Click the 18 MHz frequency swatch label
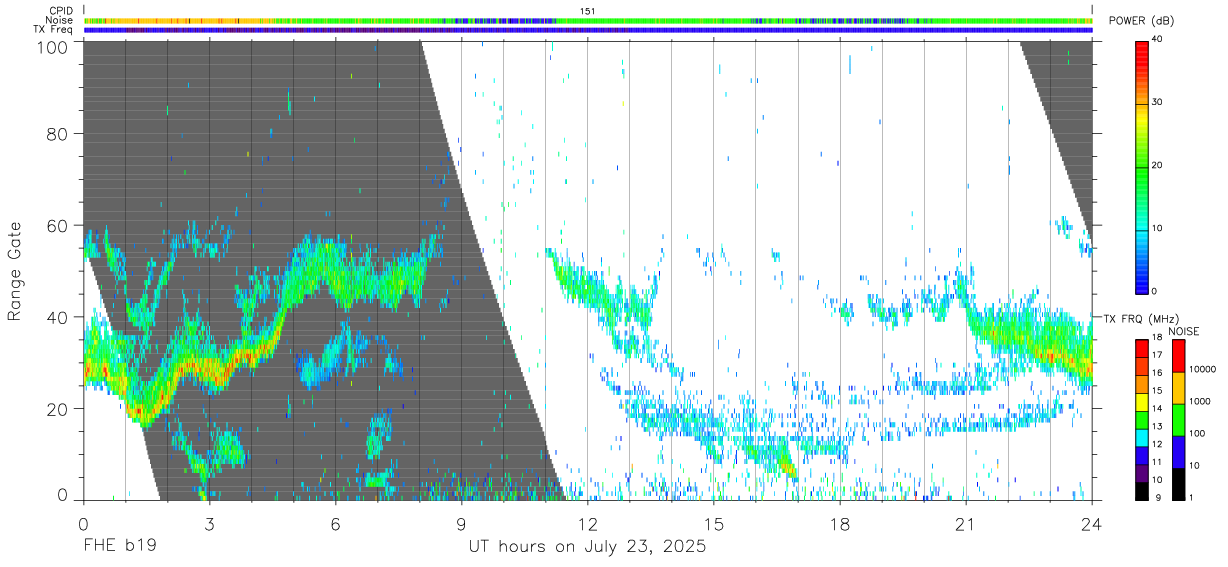Image resolution: width=1228 pixels, height=567 pixels. (x=1156, y=339)
